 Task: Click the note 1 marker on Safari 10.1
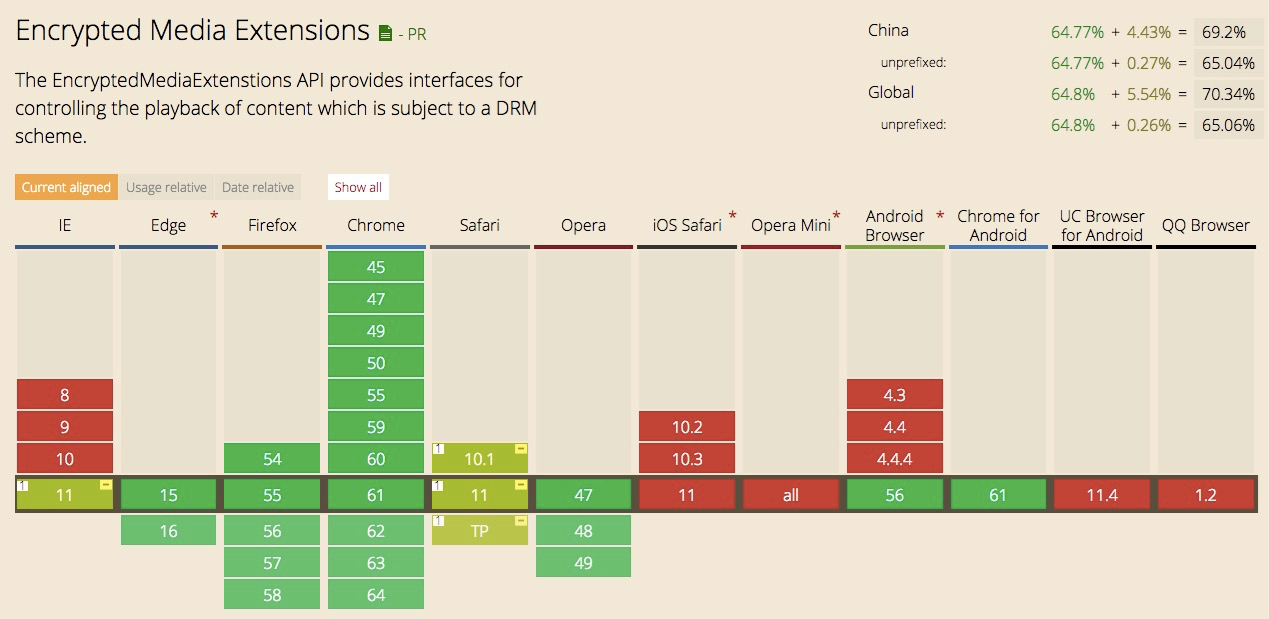(438, 449)
